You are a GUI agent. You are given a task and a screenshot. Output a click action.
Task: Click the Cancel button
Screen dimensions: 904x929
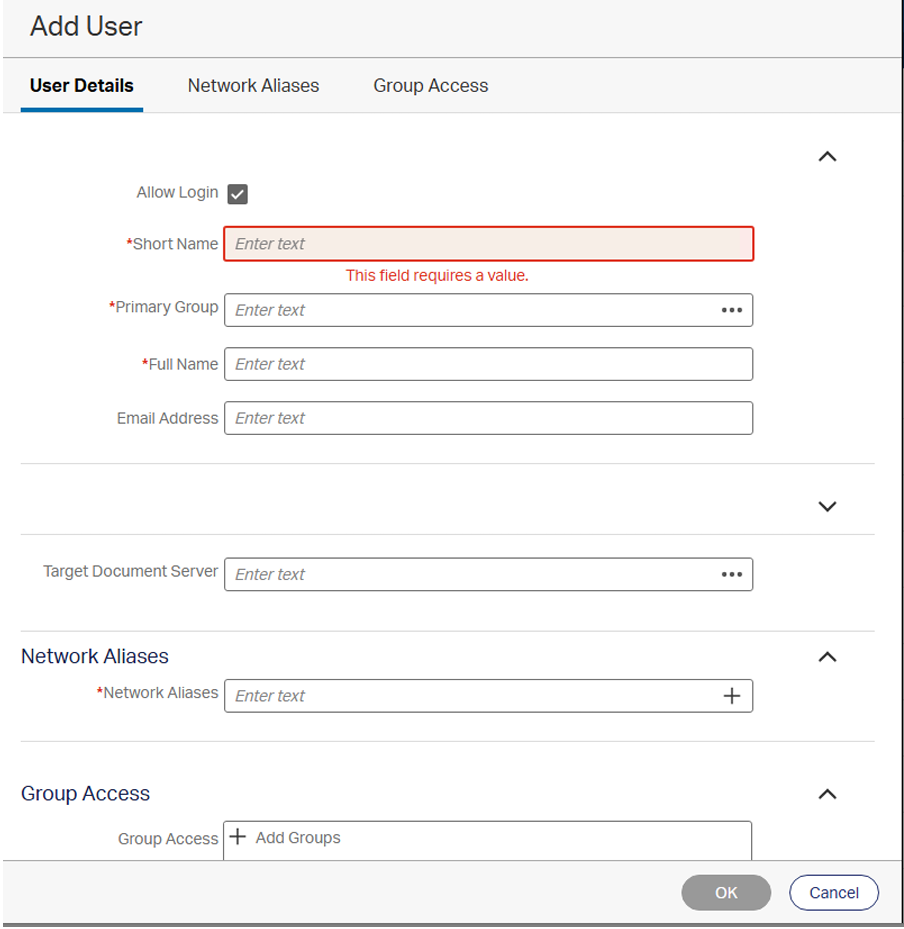[x=834, y=892]
